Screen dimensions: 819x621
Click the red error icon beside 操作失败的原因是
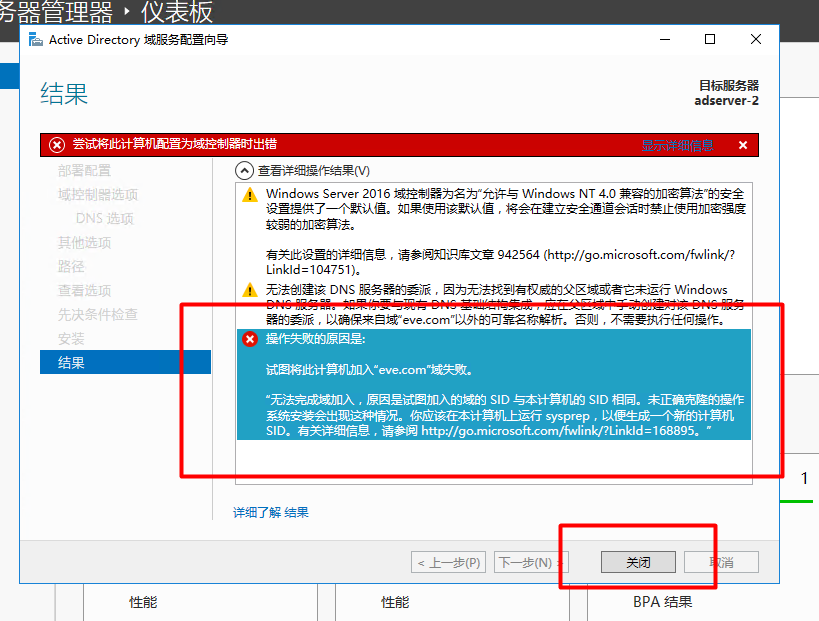[250, 339]
